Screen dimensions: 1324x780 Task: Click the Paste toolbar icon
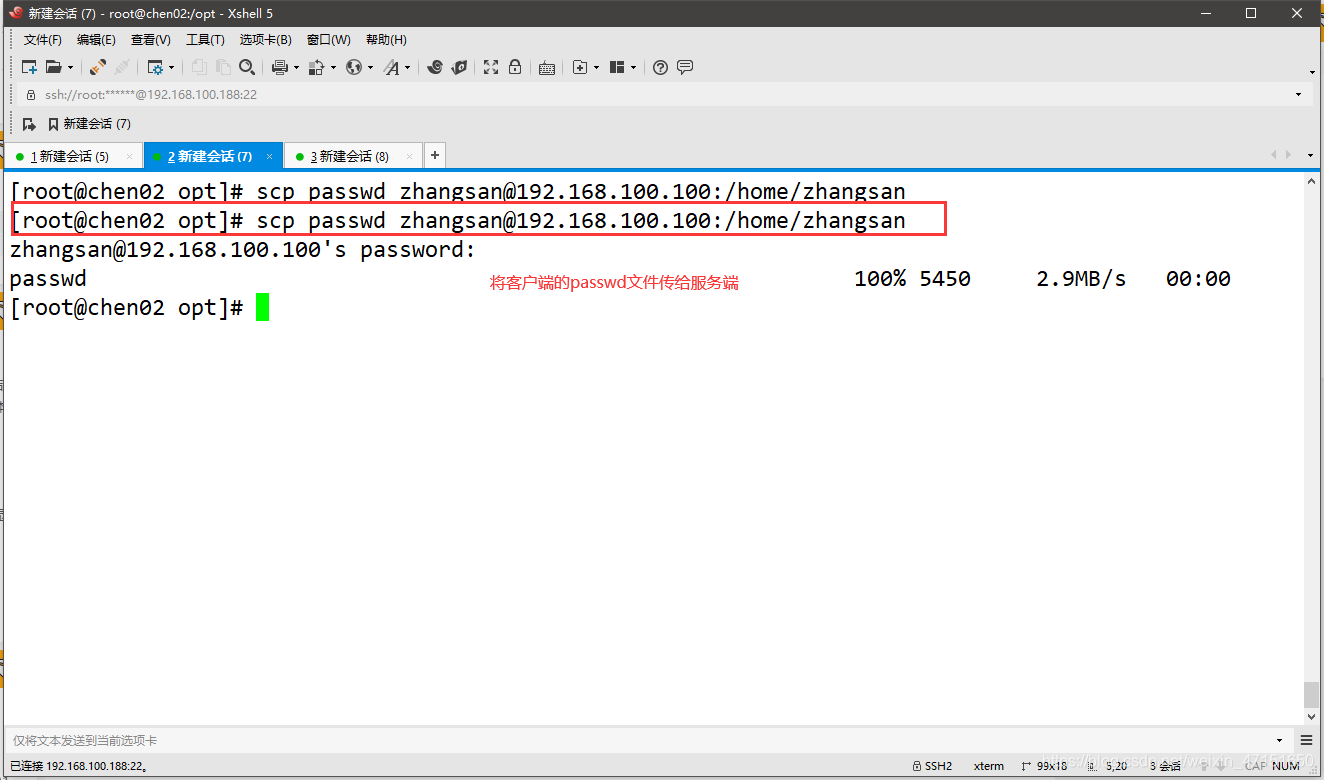tap(223, 67)
